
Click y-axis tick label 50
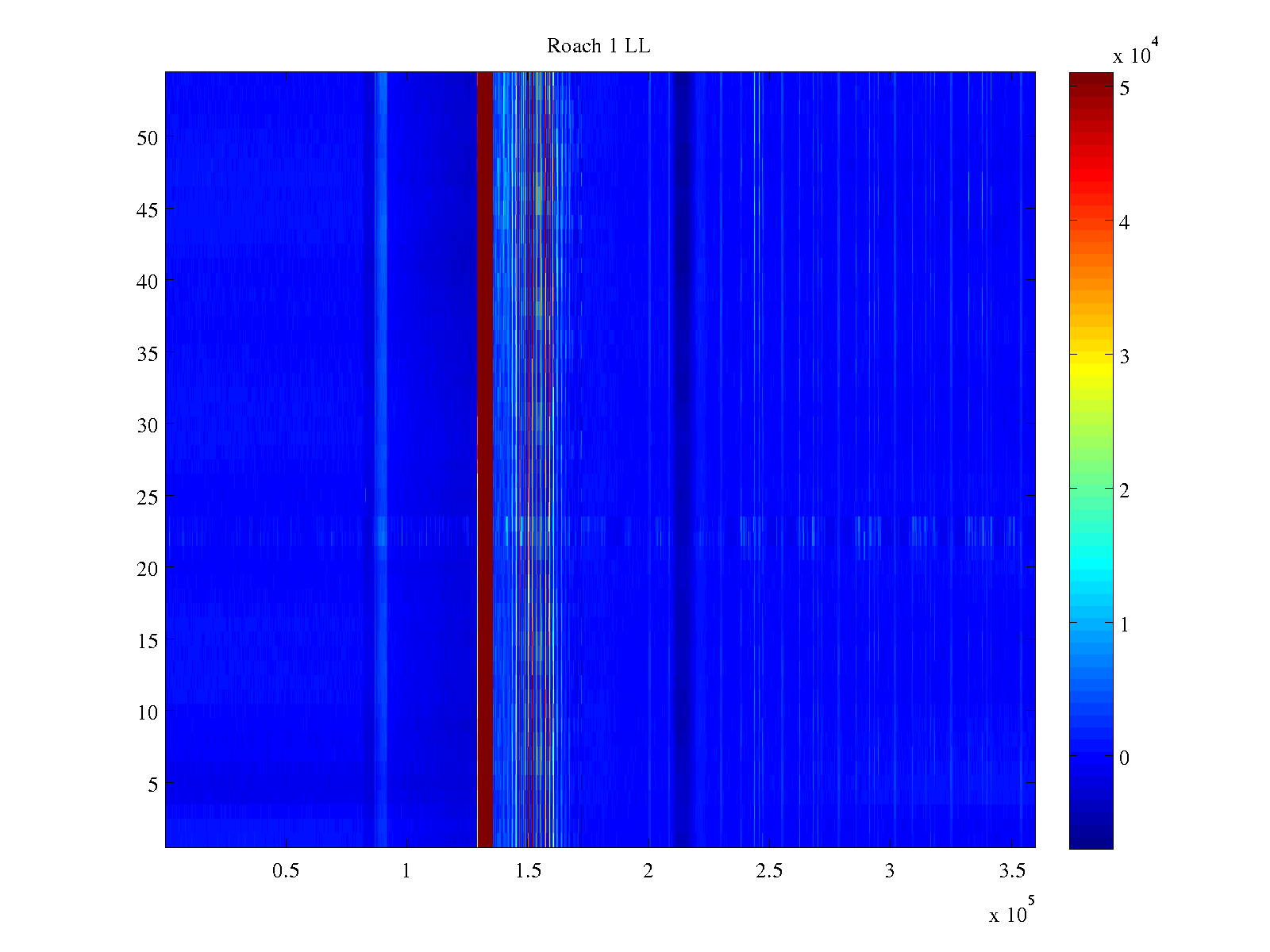148,137
